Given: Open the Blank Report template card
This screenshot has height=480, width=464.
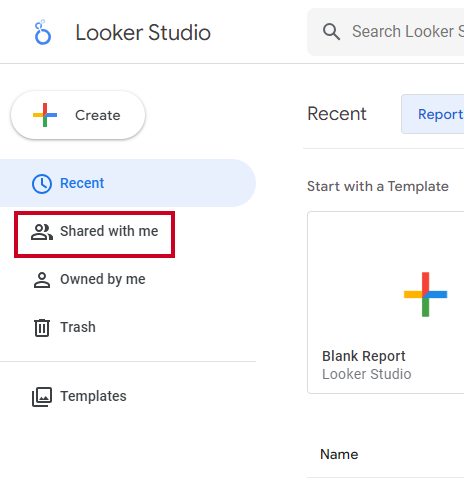Looking at the screenshot, I should 386,302.
